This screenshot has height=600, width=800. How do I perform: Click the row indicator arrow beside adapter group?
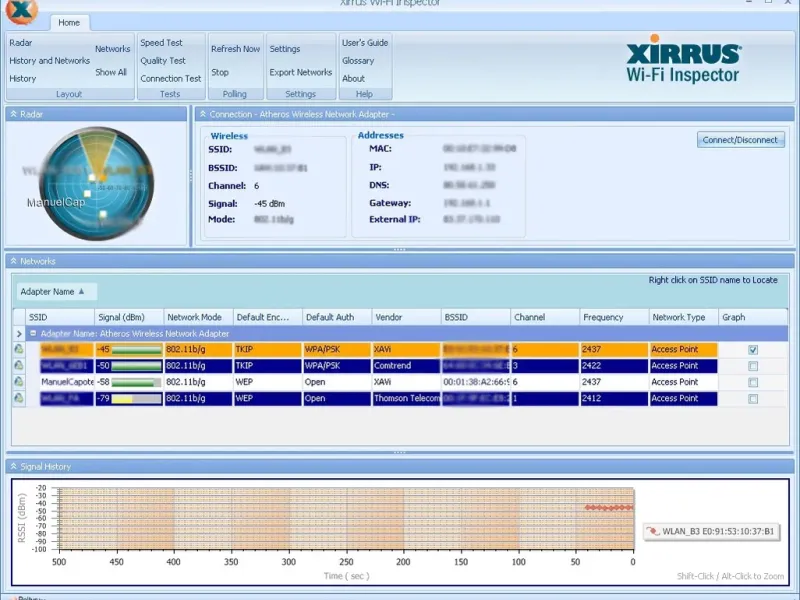pos(19,334)
